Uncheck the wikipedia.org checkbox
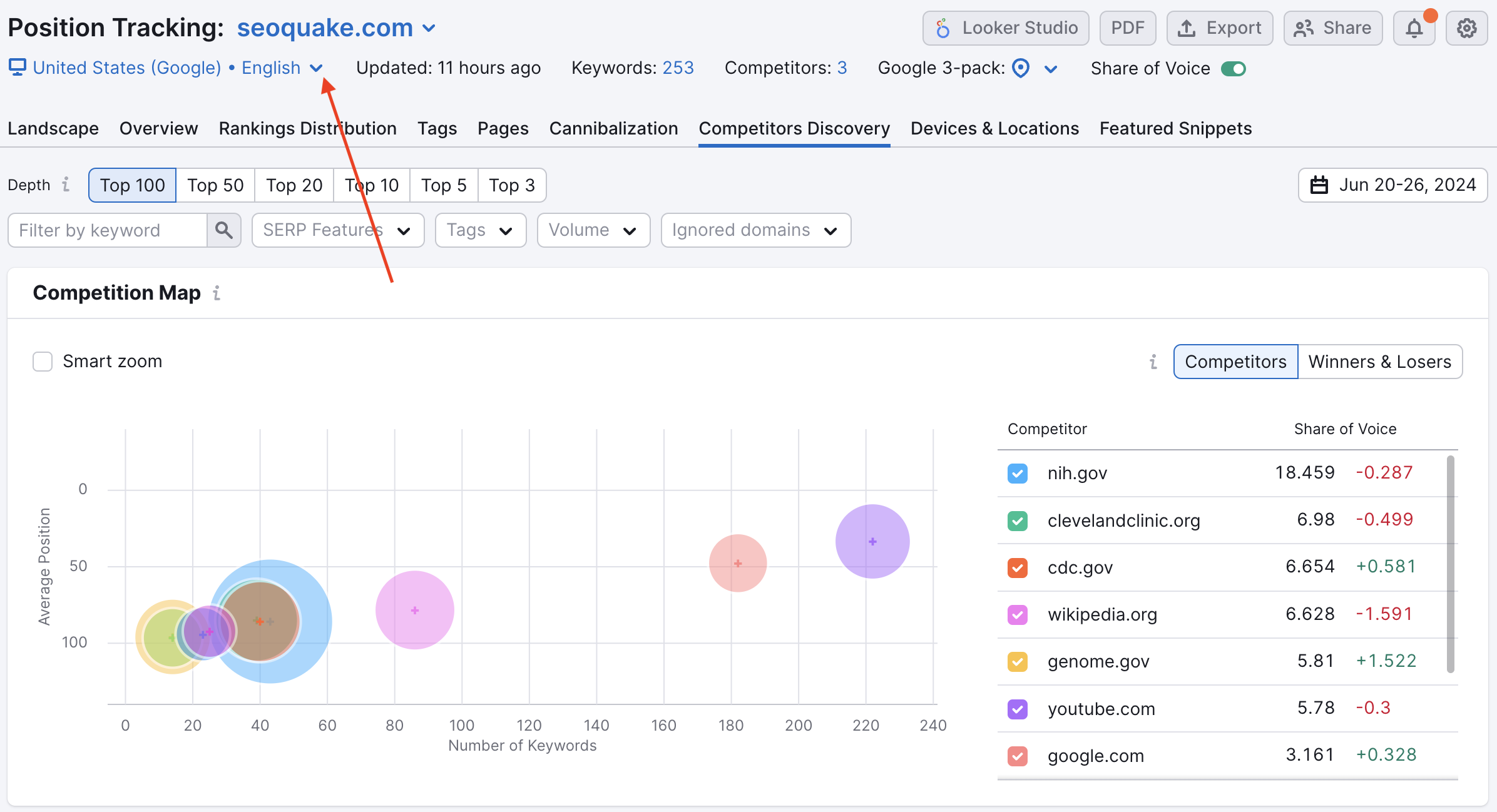 (1018, 614)
